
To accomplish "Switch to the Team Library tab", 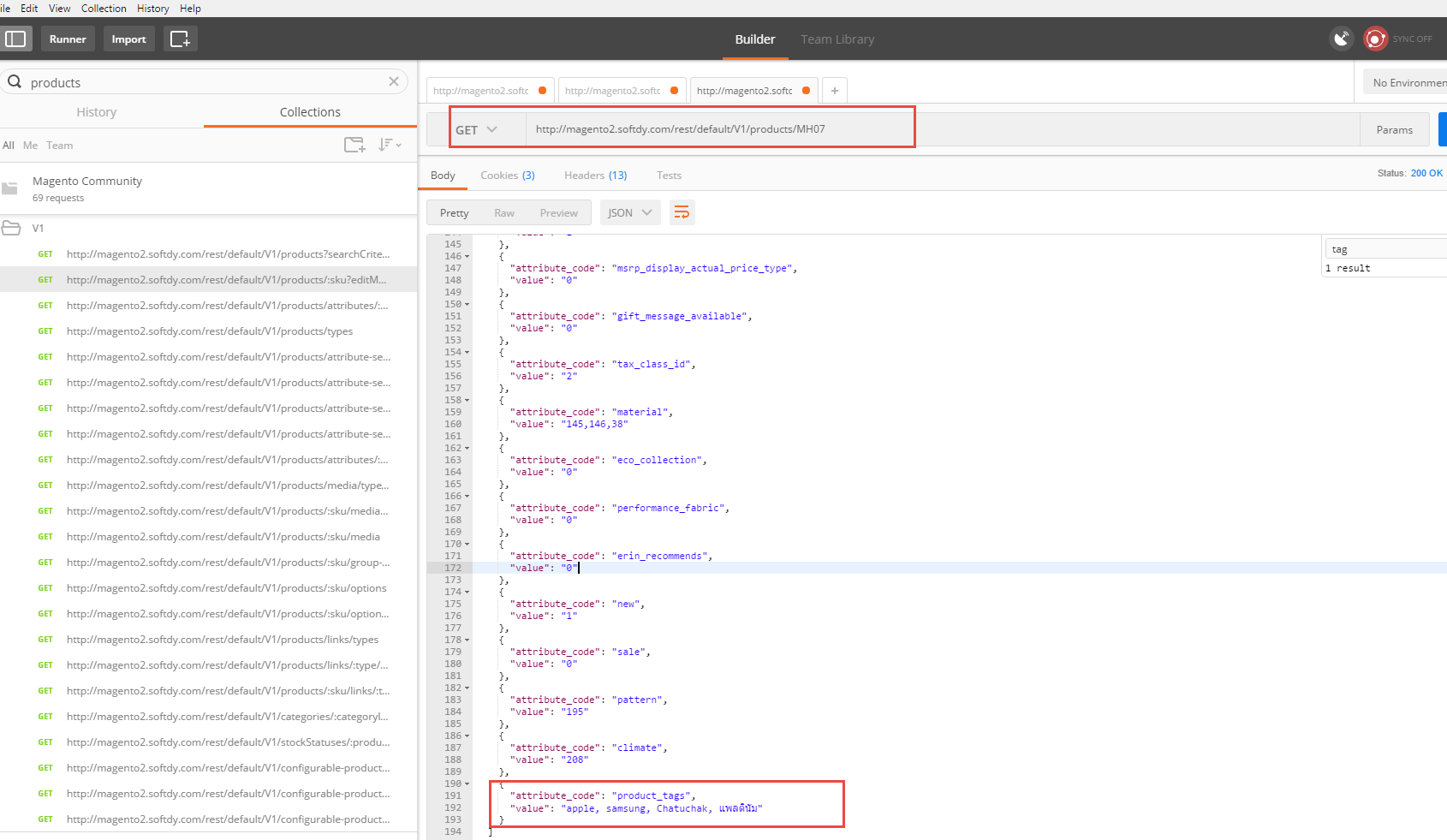I will click(x=837, y=39).
